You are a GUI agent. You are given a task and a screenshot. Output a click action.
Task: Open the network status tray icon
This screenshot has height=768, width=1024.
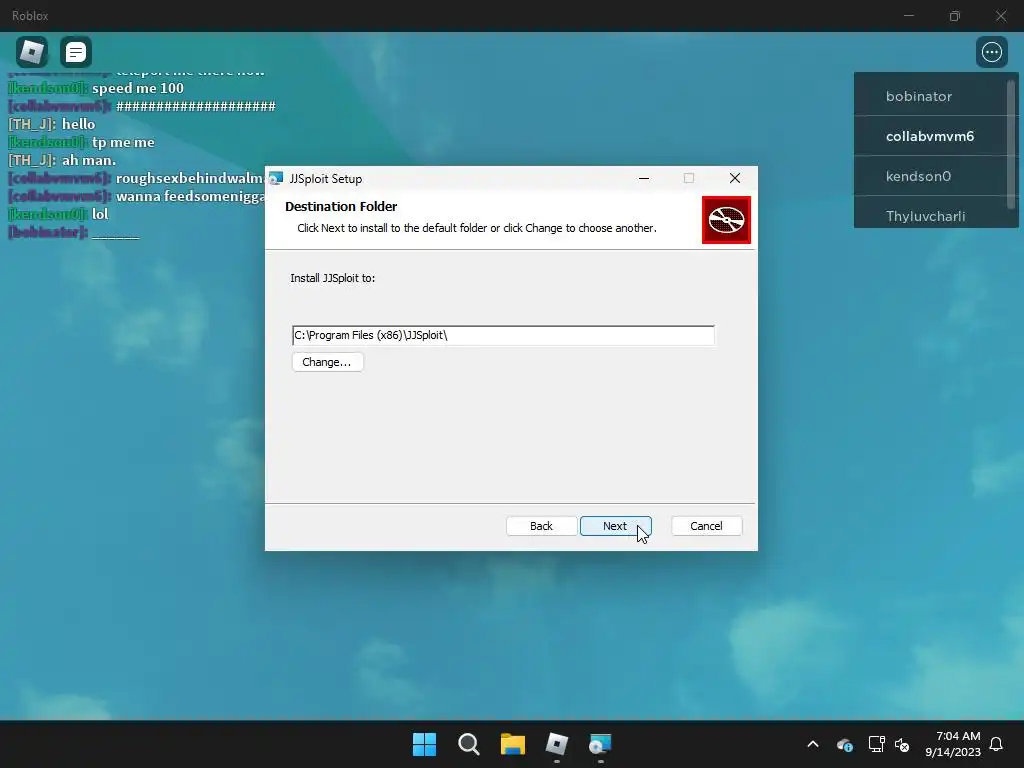pos(876,744)
